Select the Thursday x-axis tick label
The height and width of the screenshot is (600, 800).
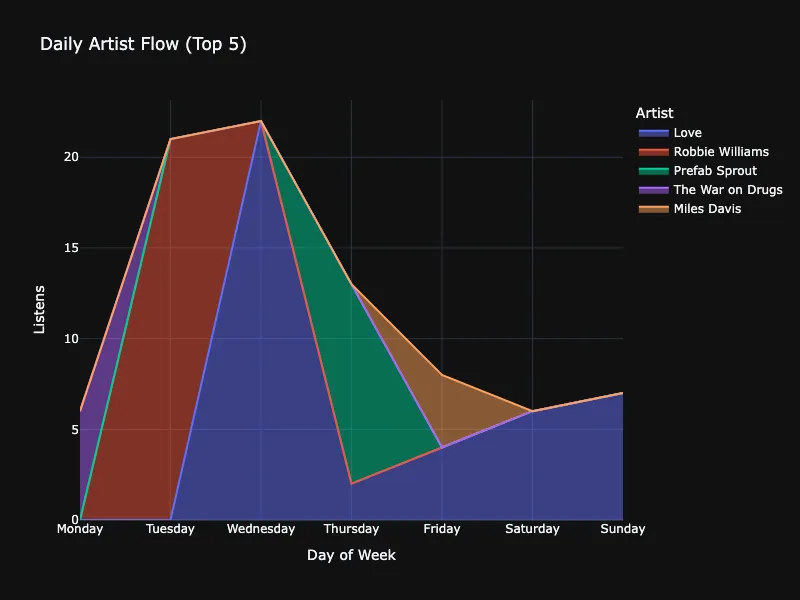pos(351,529)
